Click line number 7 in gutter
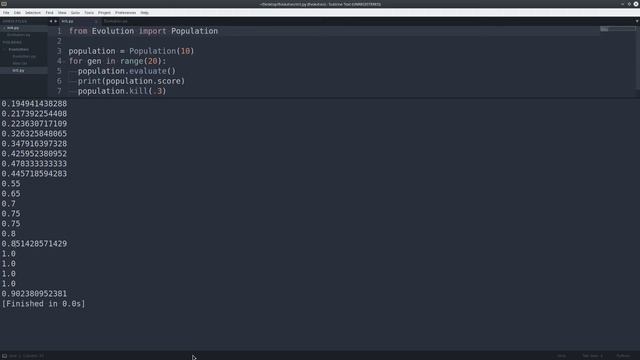 pos(59,91)
